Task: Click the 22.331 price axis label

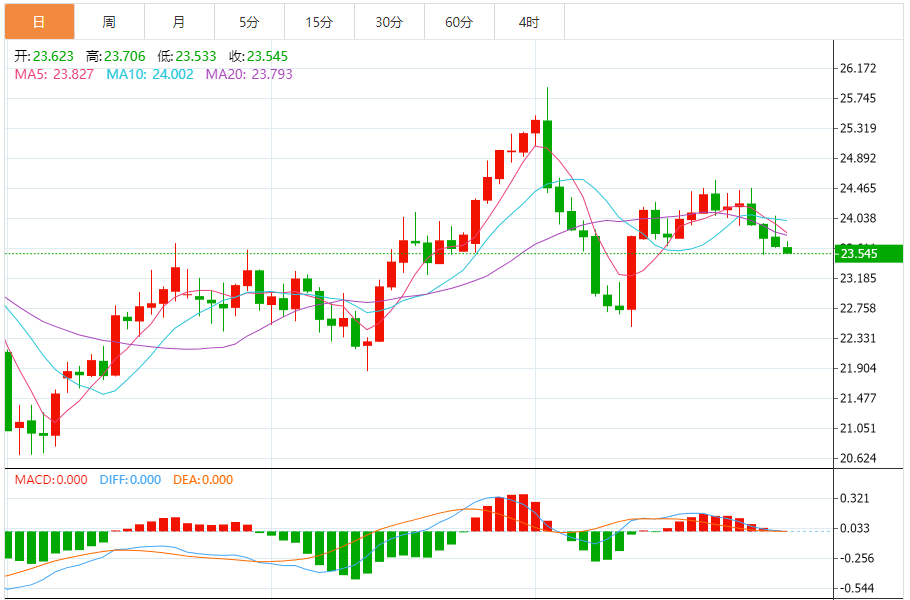Action: (858, 338)
